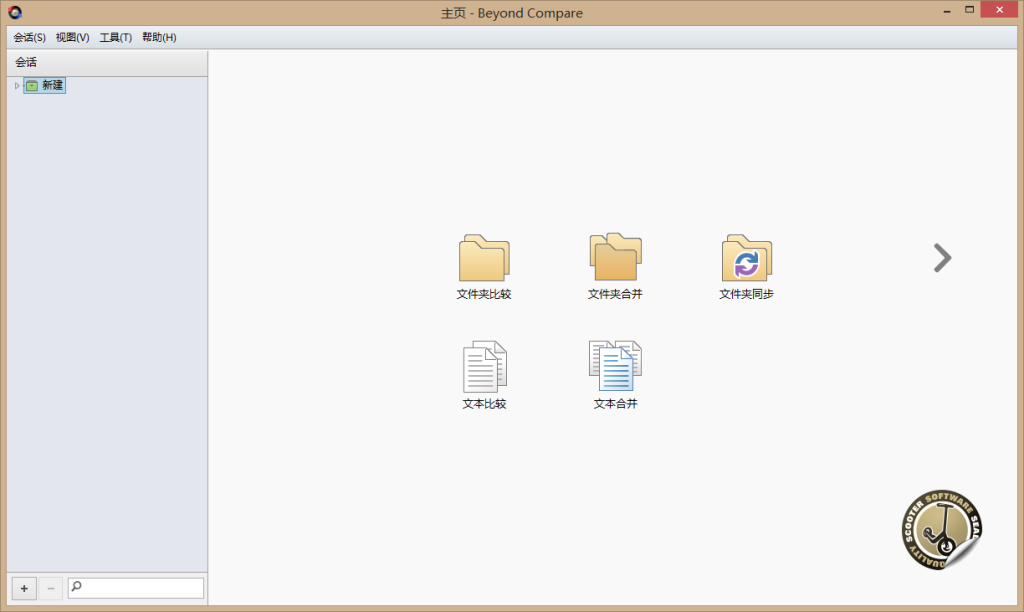Click the Scooter Software seal image
The height and width of the screenshot is (612, 1024).
pyautogui.click(x=941, y=528)
